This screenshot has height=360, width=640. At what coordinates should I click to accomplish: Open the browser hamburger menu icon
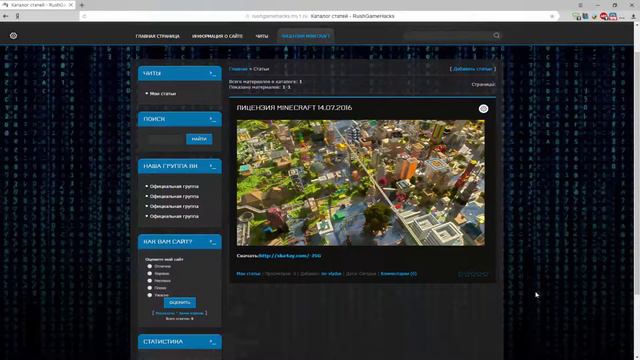(x=580, y=5)
